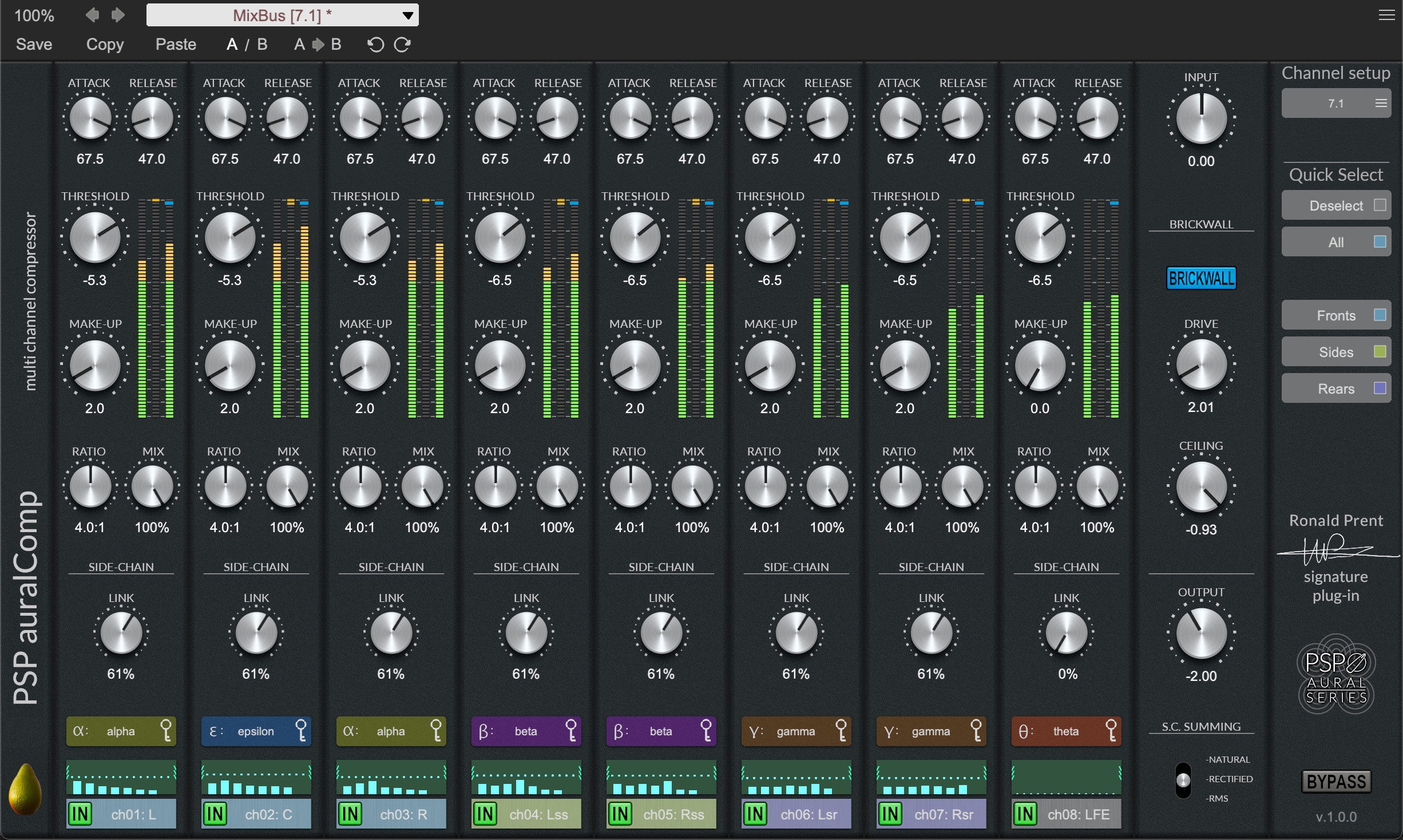Click the previous preset arrow

coord(92,15)
